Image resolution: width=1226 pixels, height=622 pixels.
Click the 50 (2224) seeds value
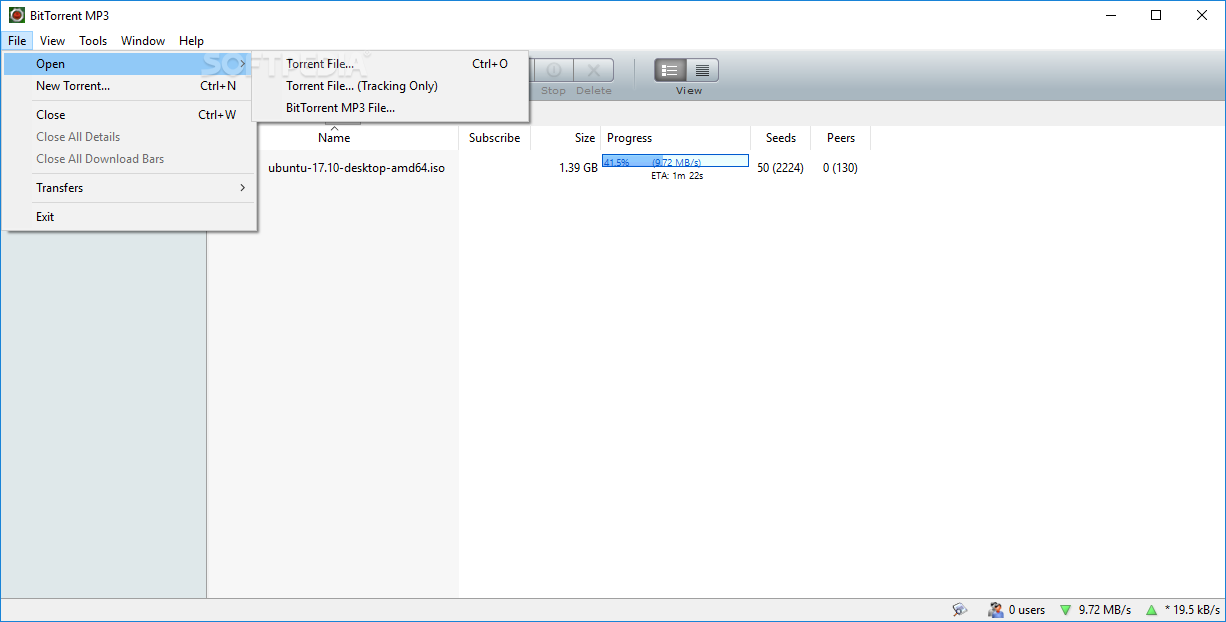click(x=780, y=168)
